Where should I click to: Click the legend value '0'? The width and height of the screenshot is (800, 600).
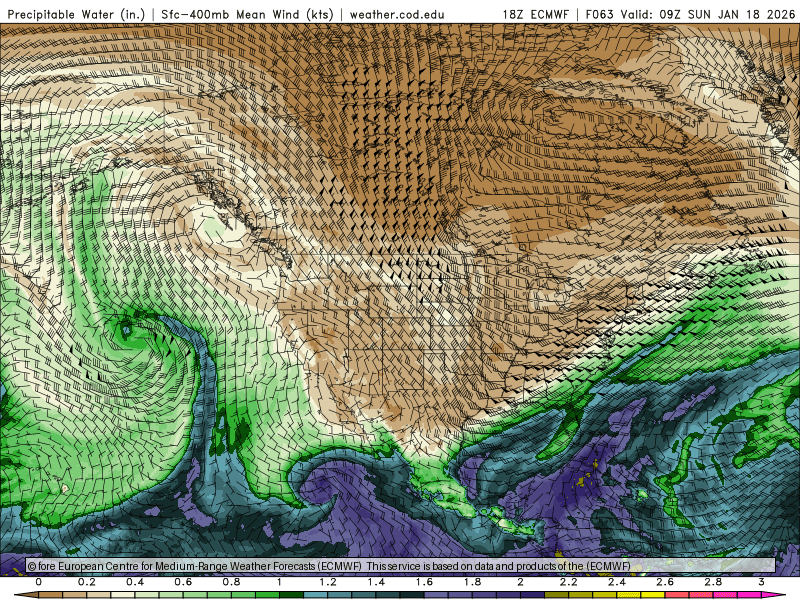point(39,582)
